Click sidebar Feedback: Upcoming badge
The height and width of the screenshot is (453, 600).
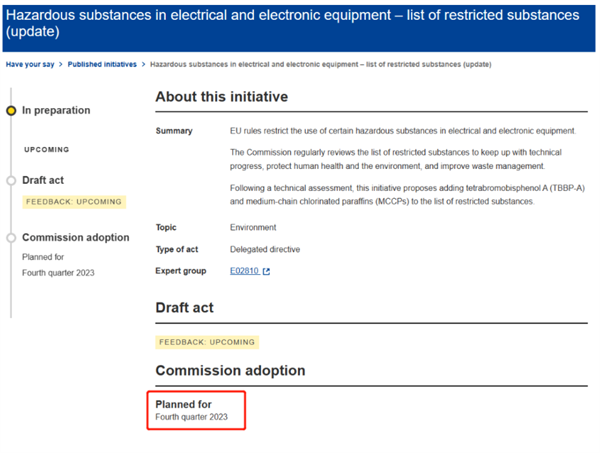pyautogui.click(x=74, y=202)
